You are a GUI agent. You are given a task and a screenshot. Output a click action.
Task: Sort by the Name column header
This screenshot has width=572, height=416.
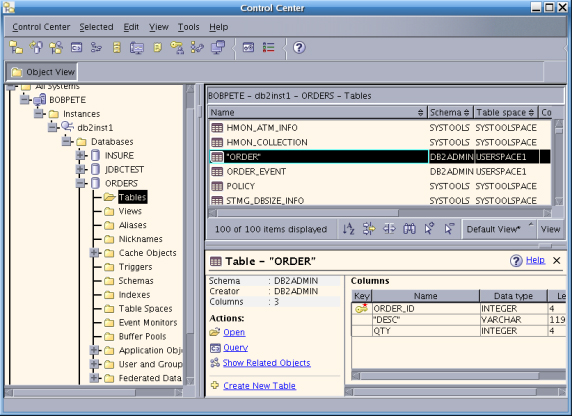pyautogui.click(x=317, y=112)
